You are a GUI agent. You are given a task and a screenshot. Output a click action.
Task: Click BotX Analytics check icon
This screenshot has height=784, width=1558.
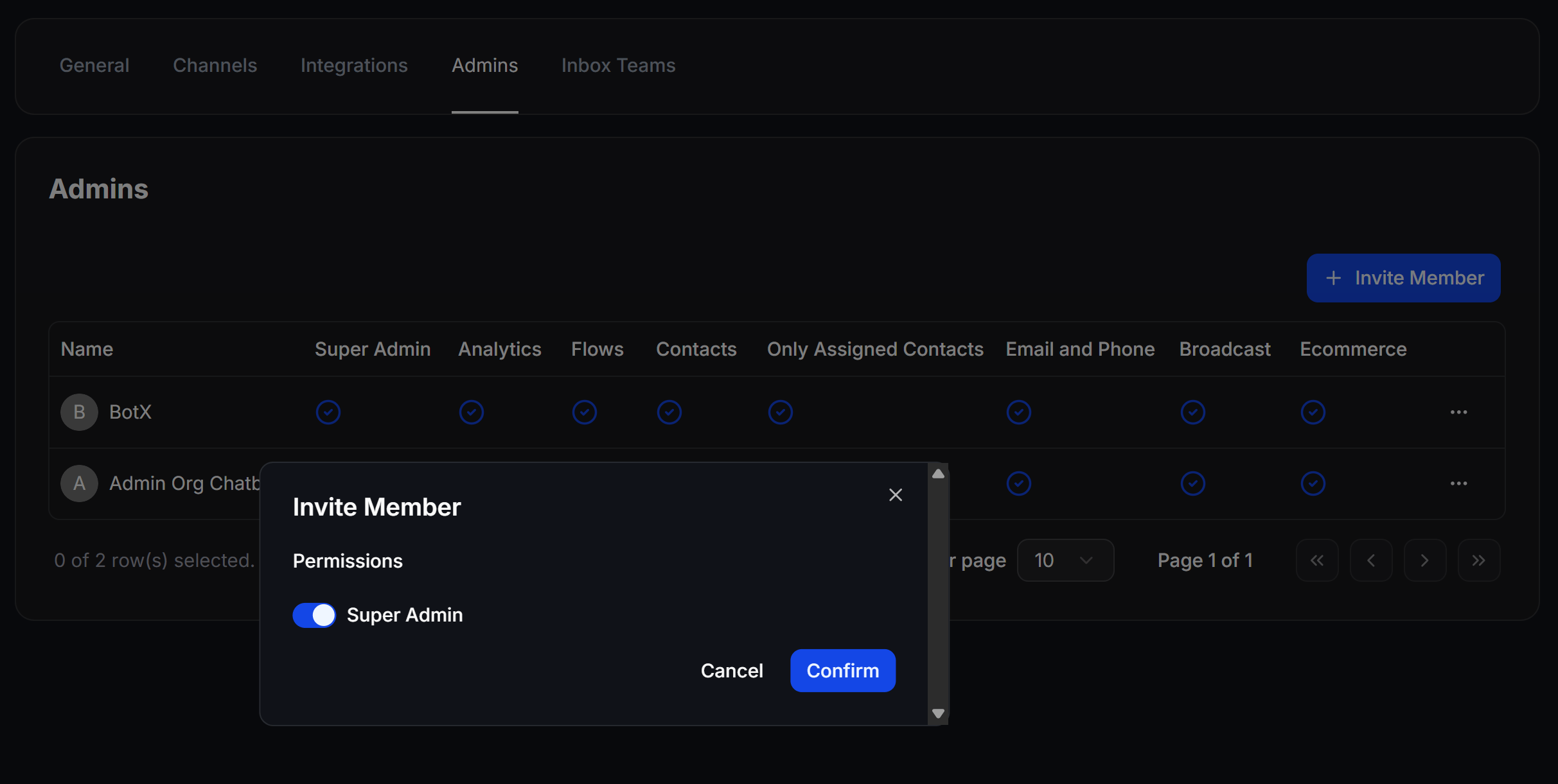coord(471,412)
